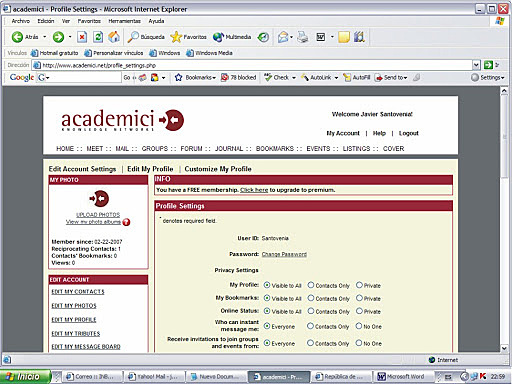This screenshot has width=512, height=384.
Task: Allow instant messages from No One
Action: click(x=359, y=326)
